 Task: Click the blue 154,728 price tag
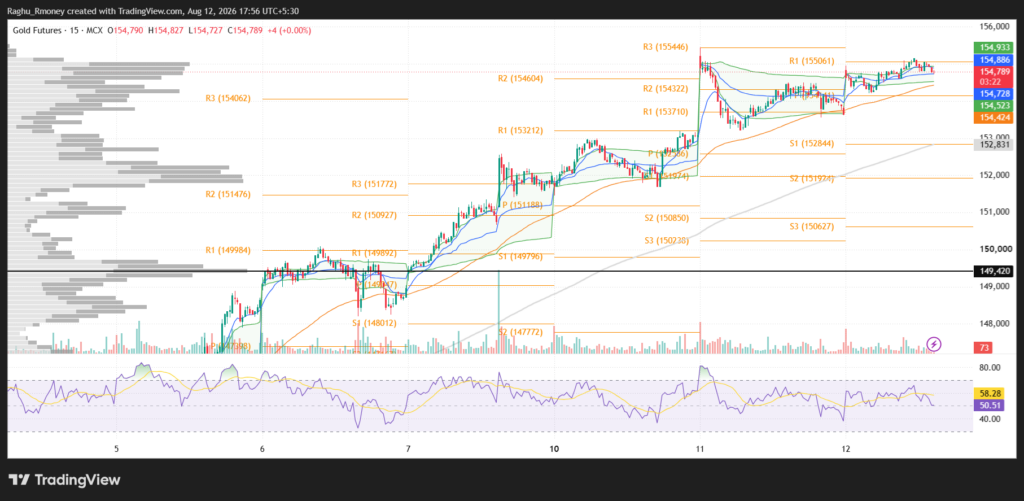pos(993,94)
